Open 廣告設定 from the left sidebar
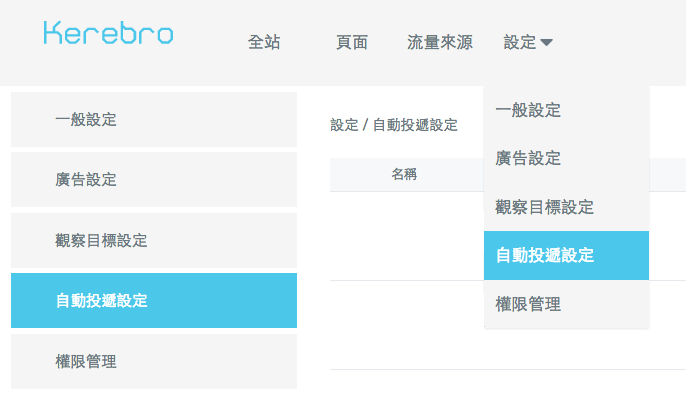 (154, 180)
